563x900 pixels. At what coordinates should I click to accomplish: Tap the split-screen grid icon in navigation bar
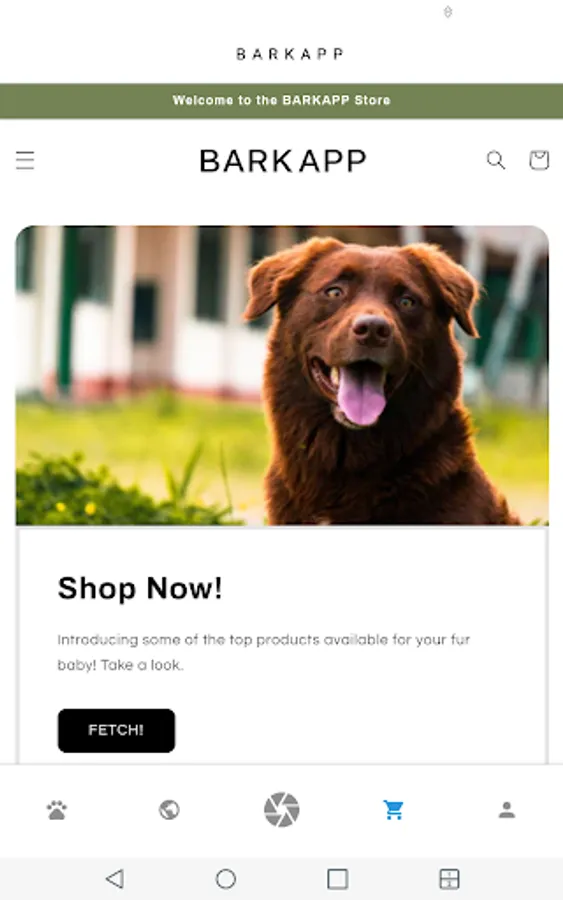(x=449, y=878)
